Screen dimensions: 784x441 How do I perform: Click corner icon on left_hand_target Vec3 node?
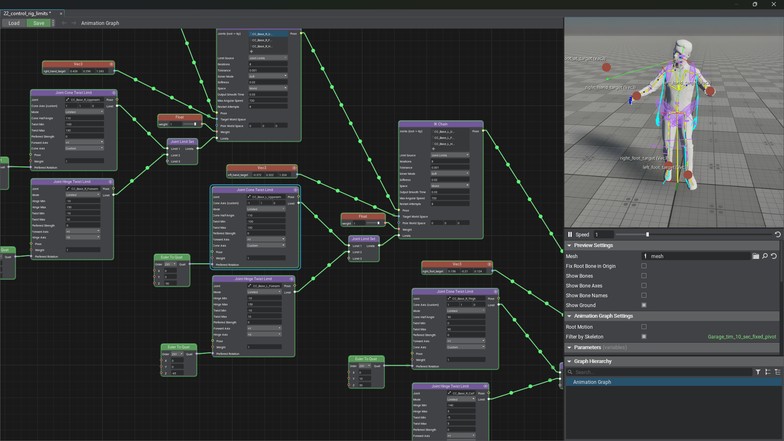click(x=294, y=168)
